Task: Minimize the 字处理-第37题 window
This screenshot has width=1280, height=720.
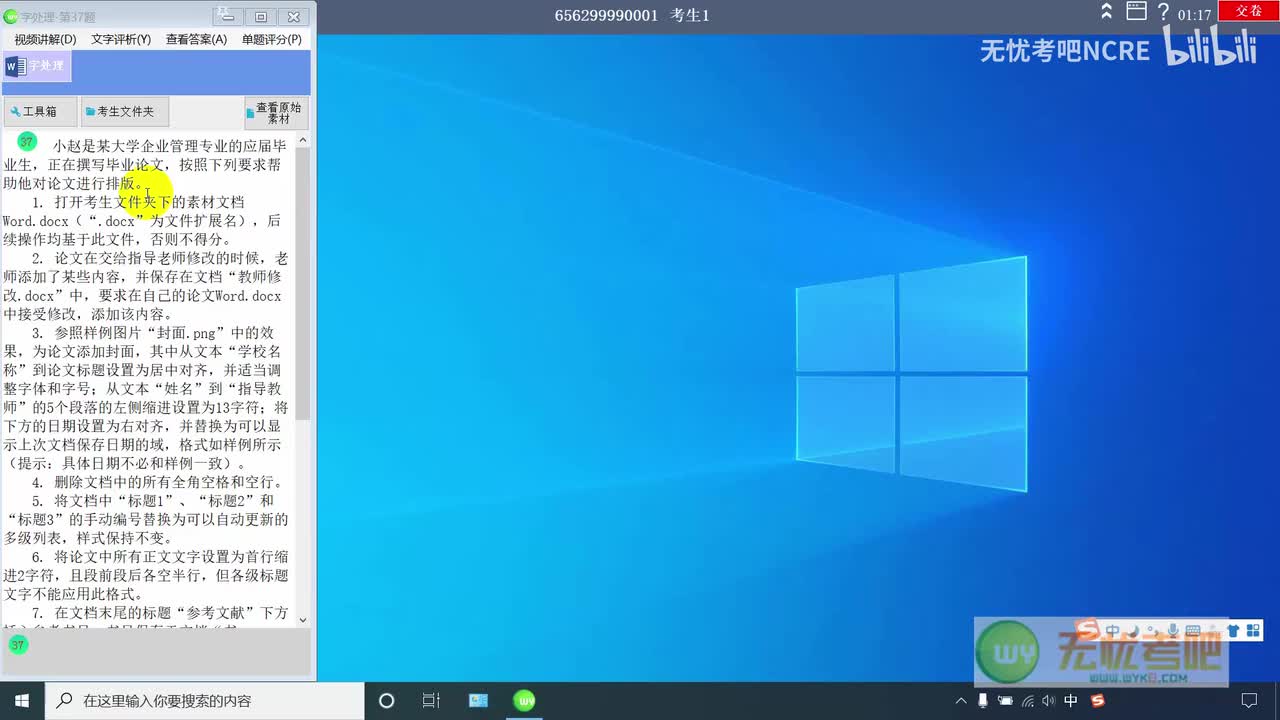Action: (x=228, y=16)
